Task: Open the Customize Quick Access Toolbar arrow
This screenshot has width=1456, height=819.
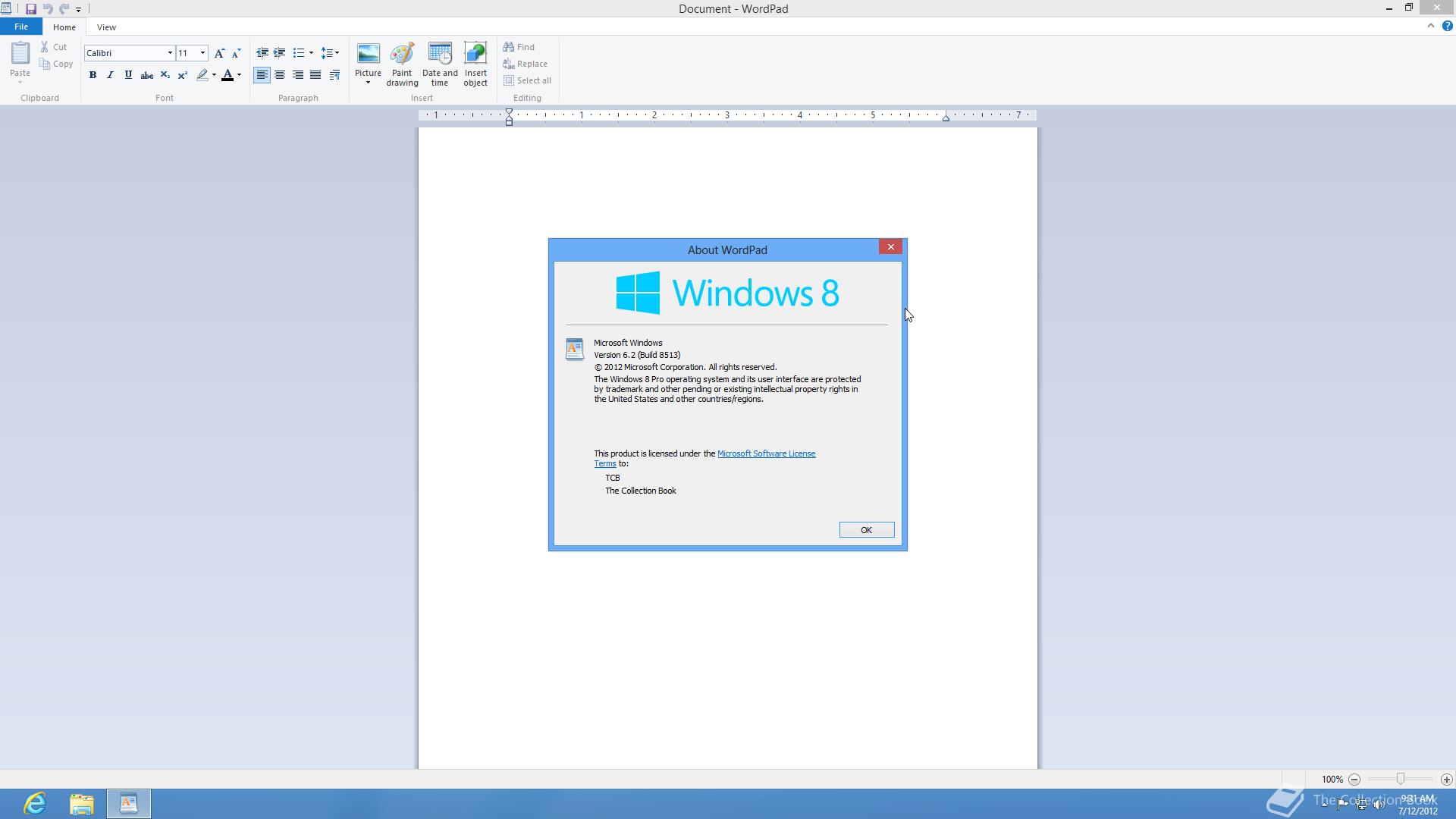Action: click(78, 9)
